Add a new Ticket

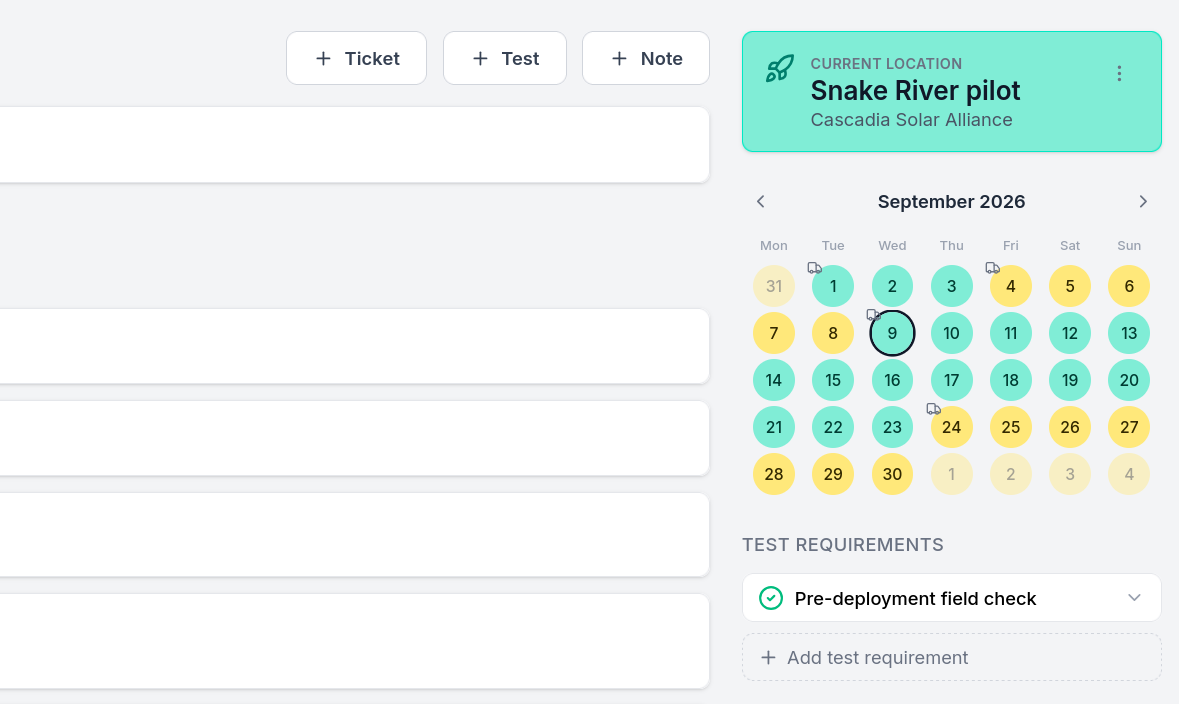(356, 58)
